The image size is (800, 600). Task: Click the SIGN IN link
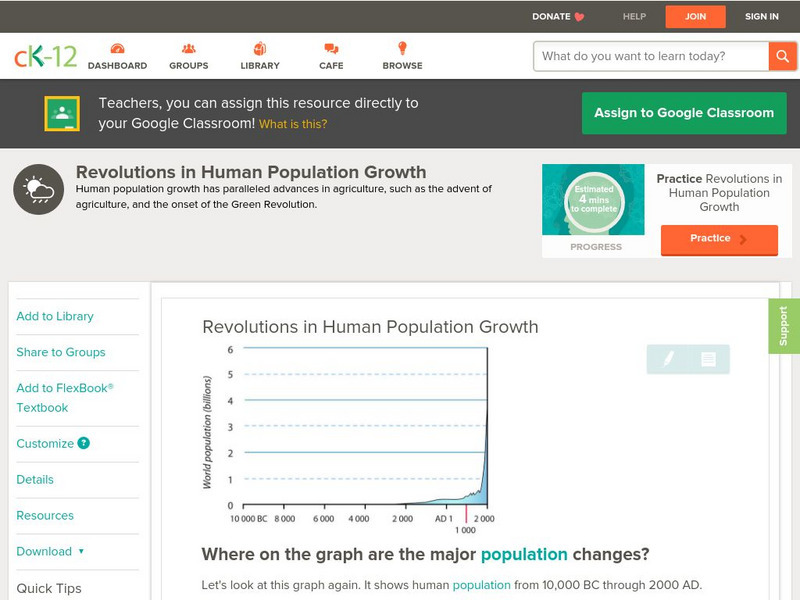pos(762,16)
